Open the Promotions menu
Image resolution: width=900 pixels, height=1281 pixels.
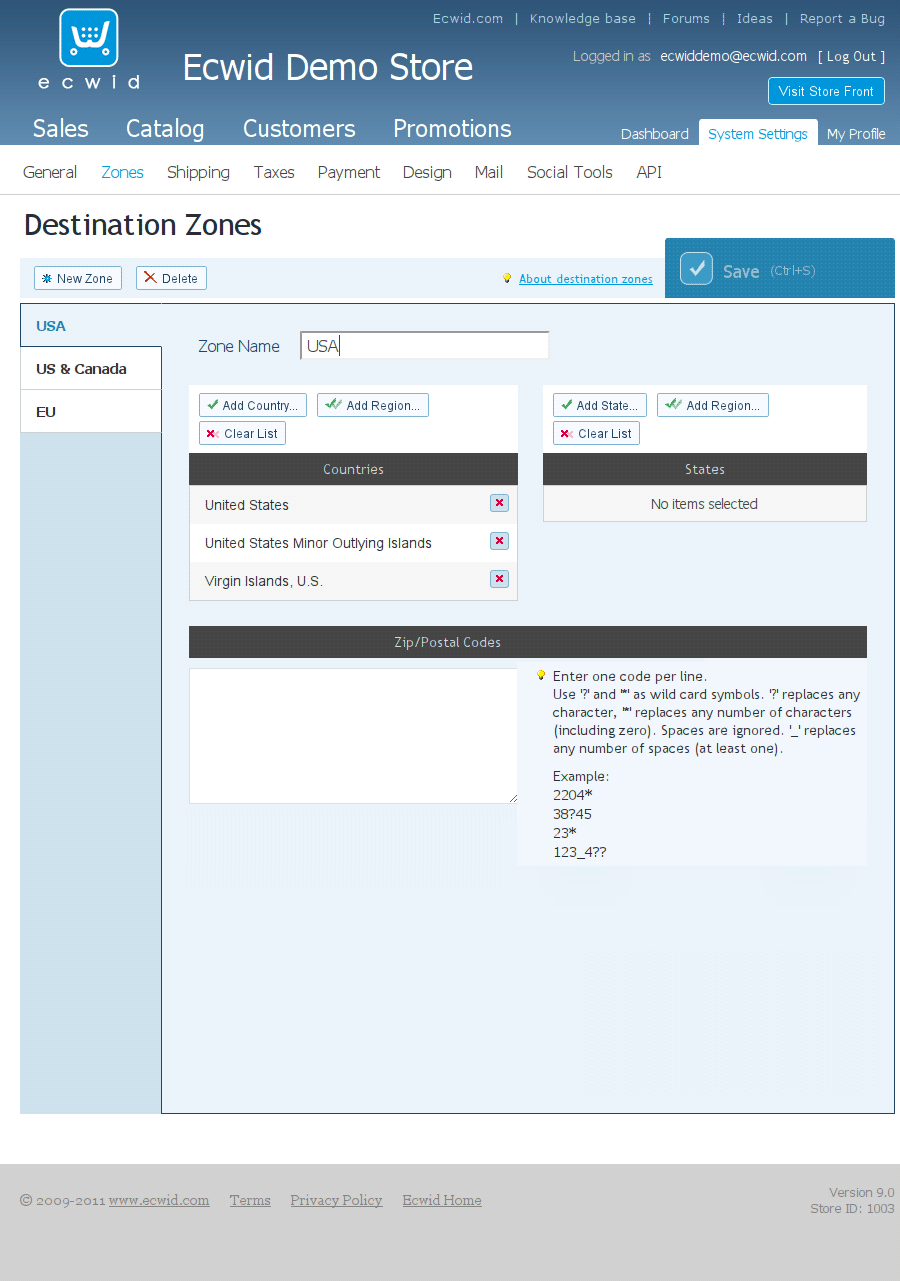pyautogui.click(x=452, y=129)
